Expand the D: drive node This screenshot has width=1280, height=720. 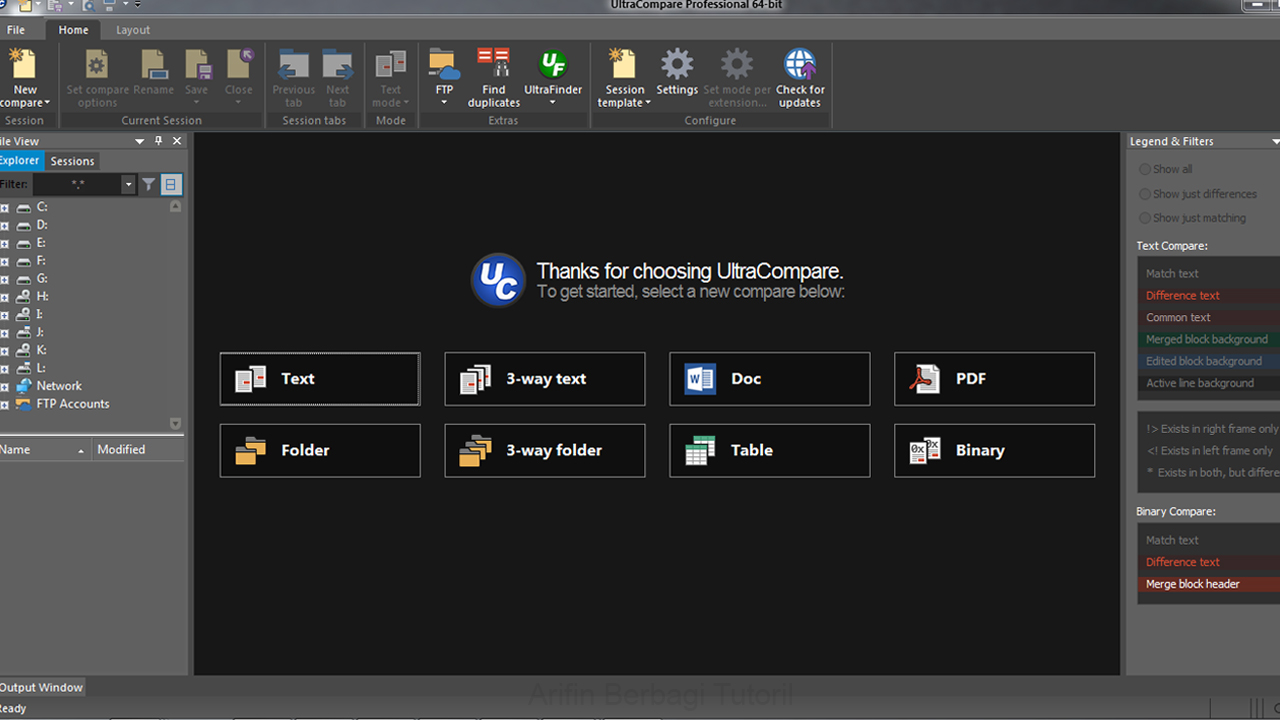pos(4,226)
